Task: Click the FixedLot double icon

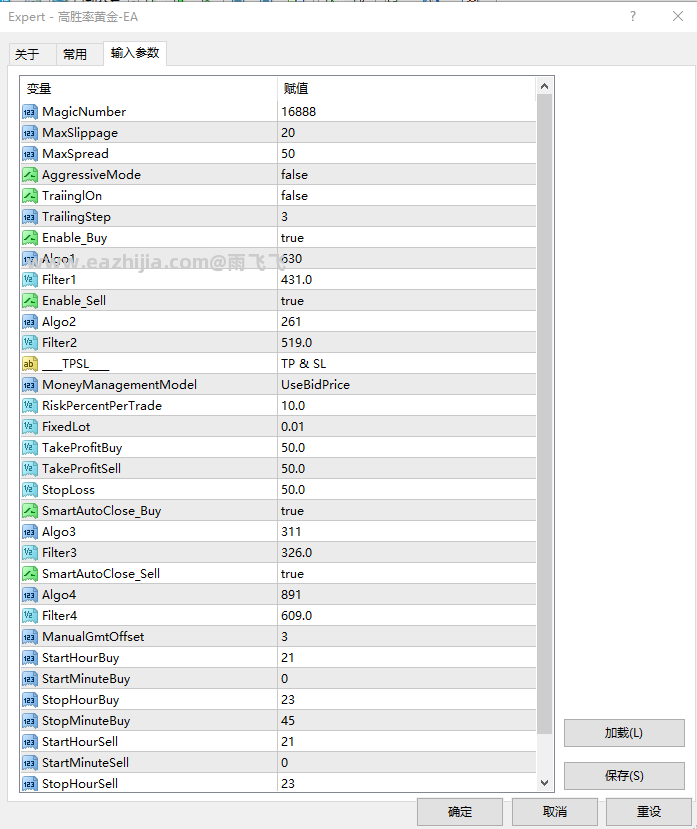Action: (30, 427)
